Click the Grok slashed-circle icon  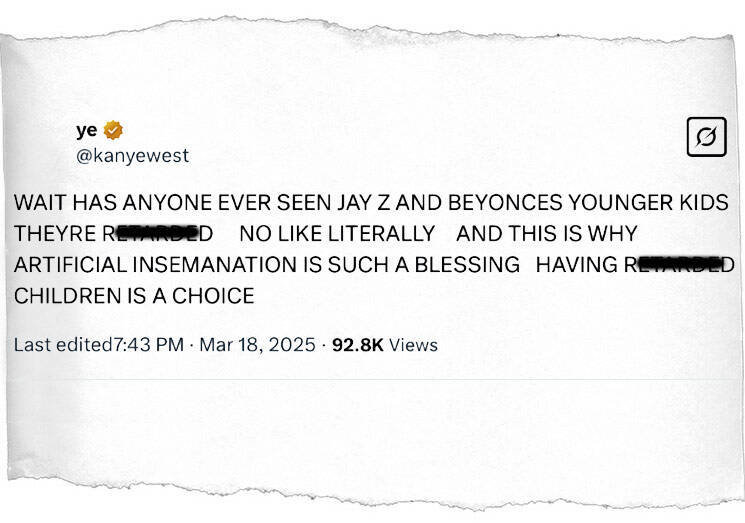click(x=707, y=137)
